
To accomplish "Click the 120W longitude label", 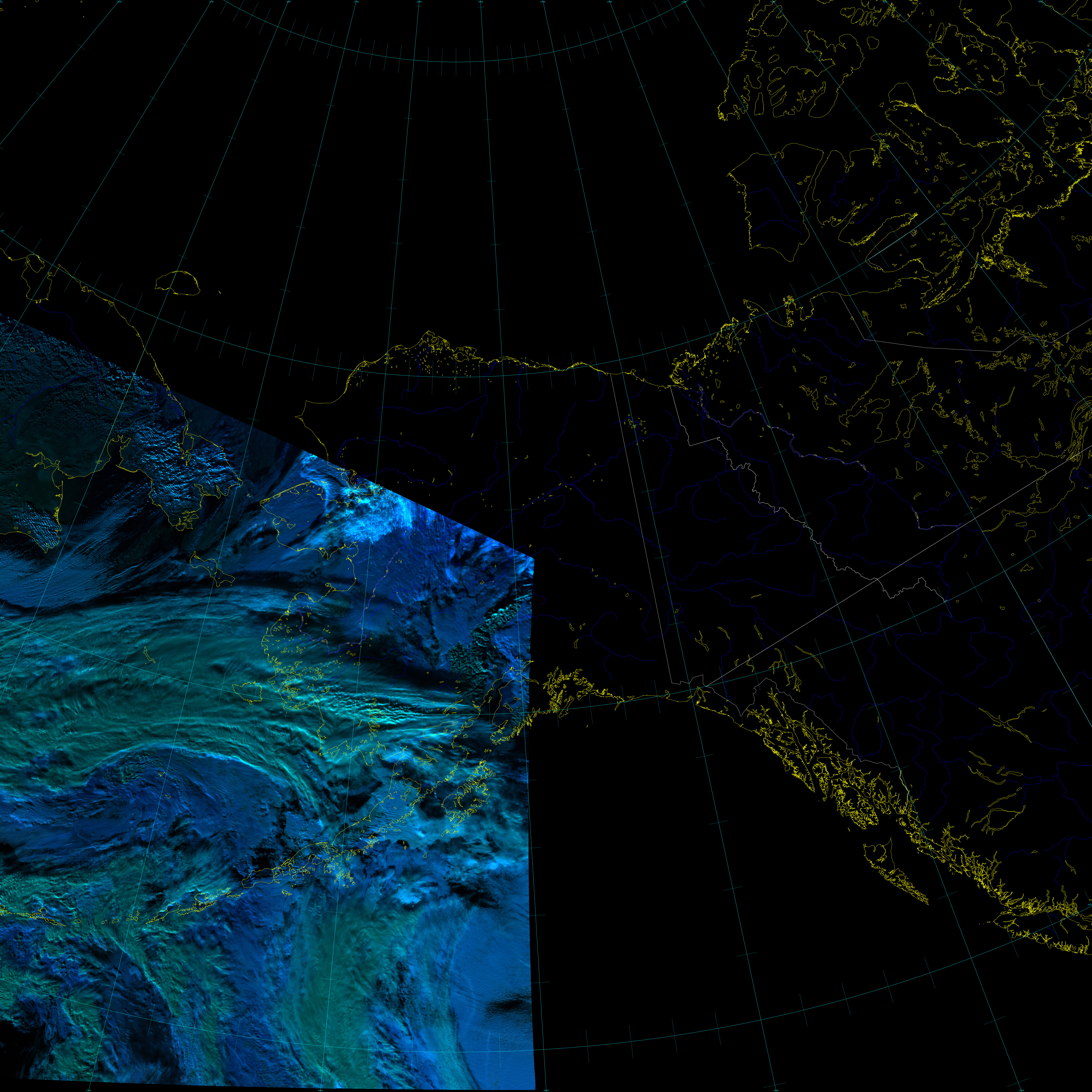I will 684,2.
